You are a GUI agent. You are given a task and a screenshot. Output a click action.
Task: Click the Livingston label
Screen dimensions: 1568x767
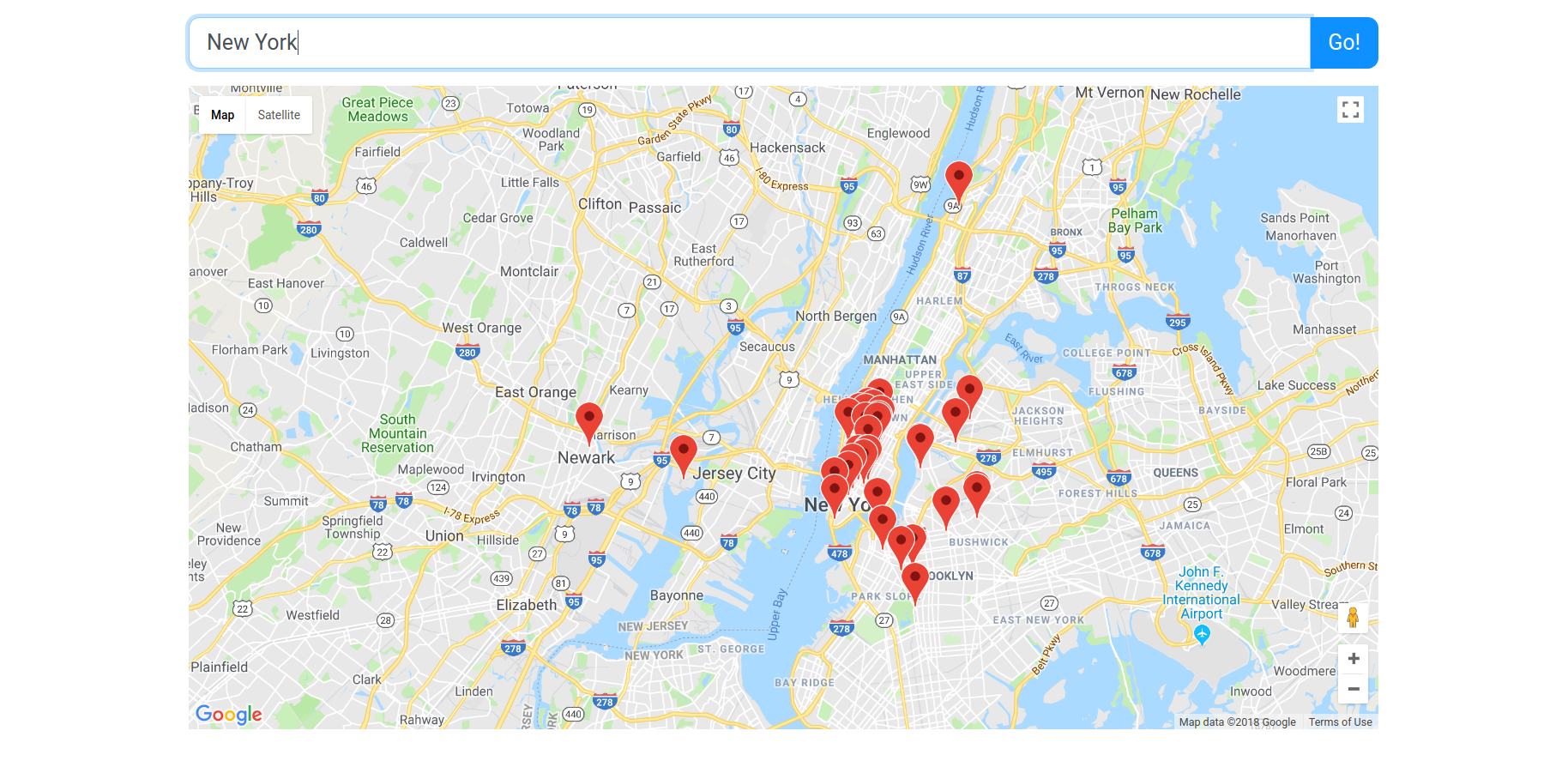pyautogui.click(x=340, y=353)
